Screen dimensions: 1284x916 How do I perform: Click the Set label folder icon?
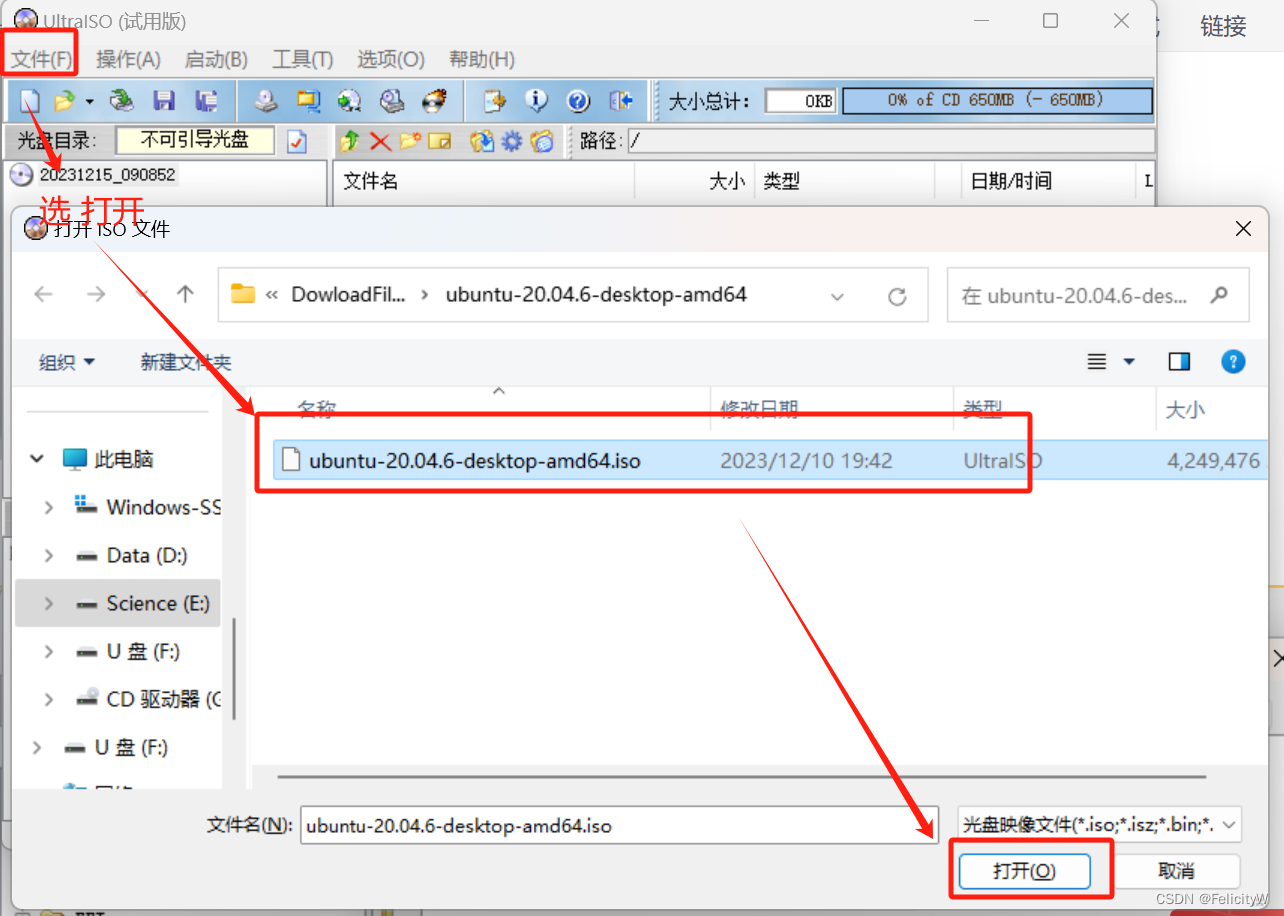(x=542, y=141)
